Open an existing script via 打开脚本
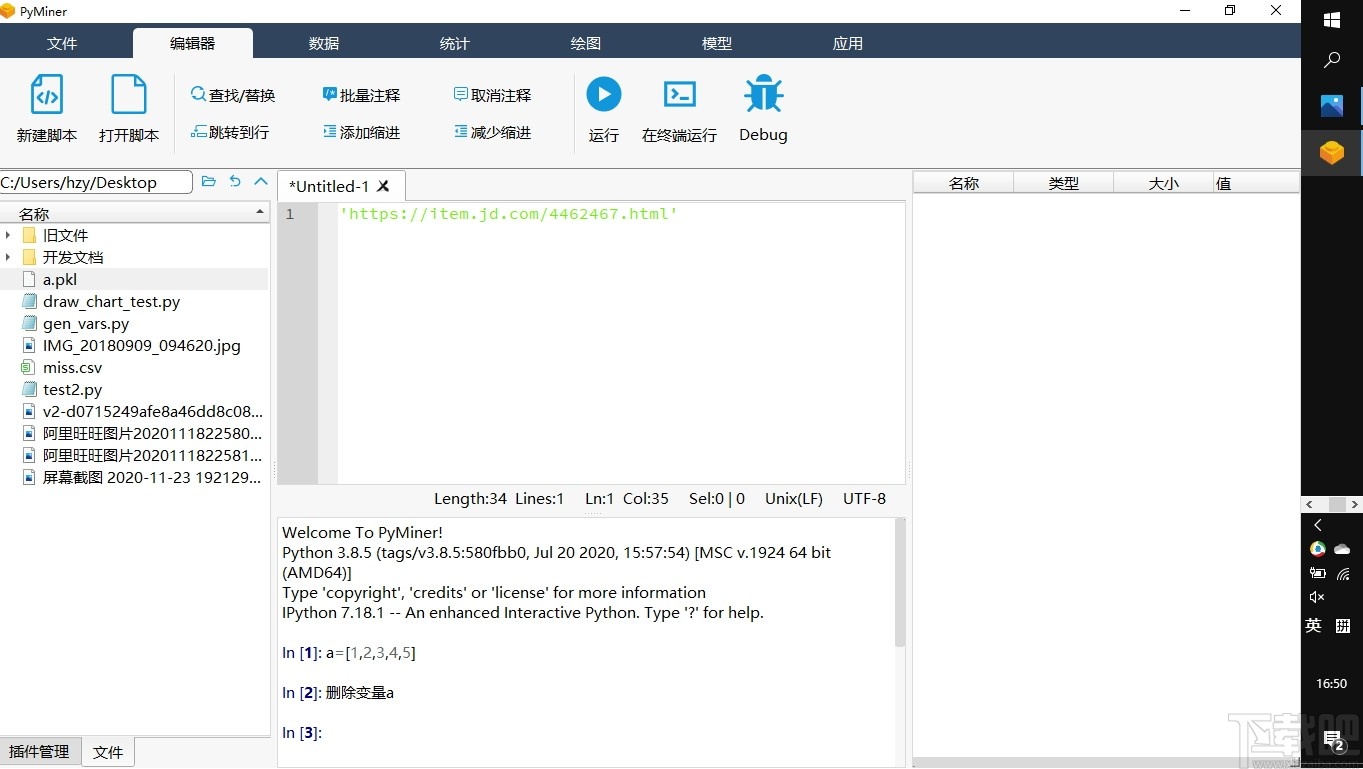 tap(128, 107)
